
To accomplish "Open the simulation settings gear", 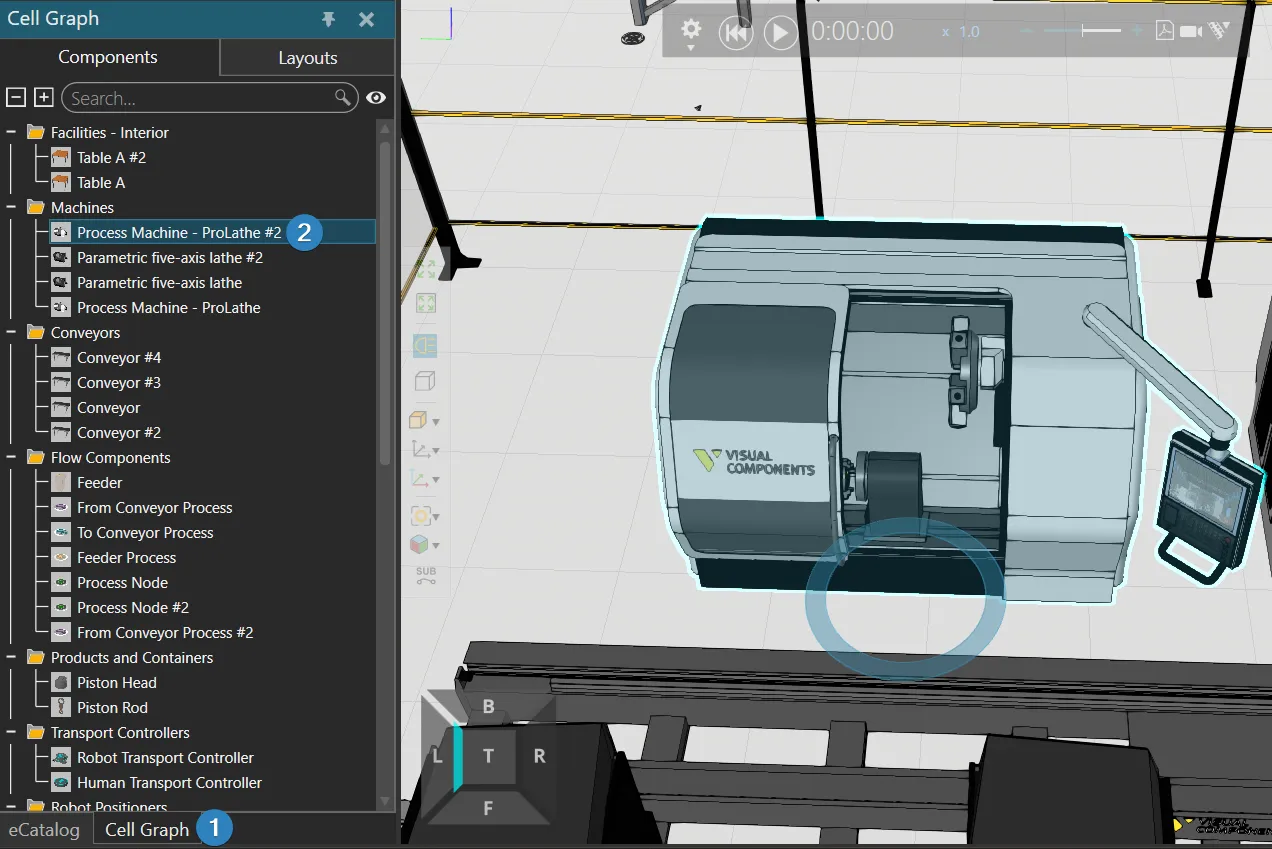I will click(690, 30).
